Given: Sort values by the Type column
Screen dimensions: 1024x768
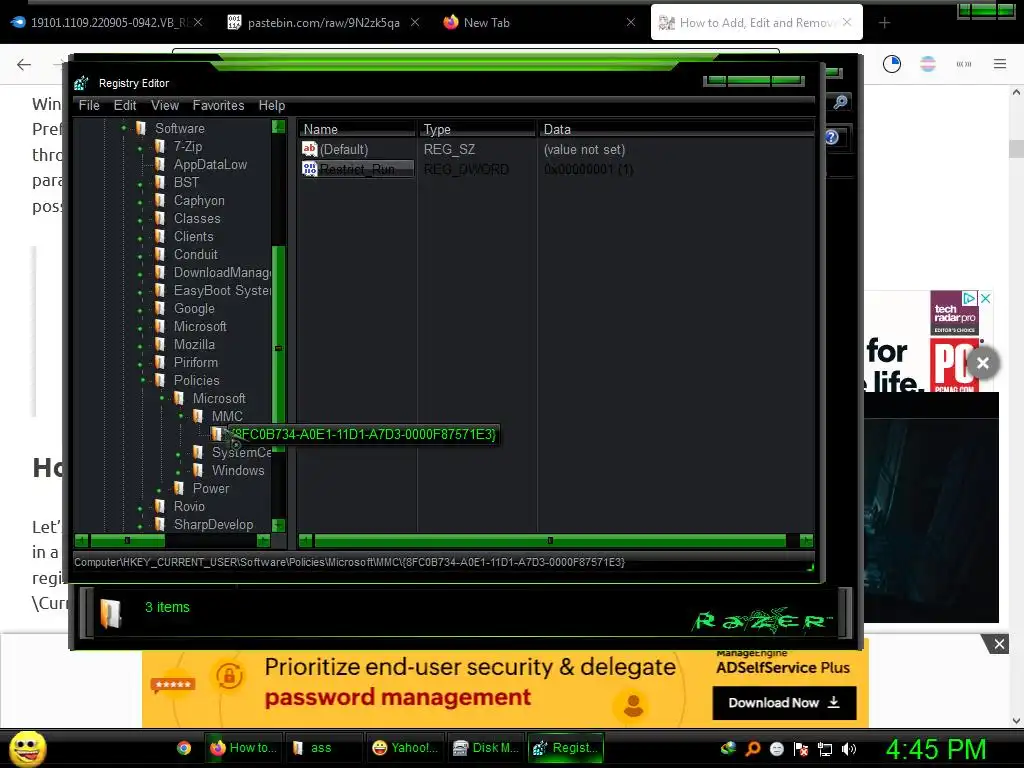Looking at the screenshot, I should coord(477,129).
